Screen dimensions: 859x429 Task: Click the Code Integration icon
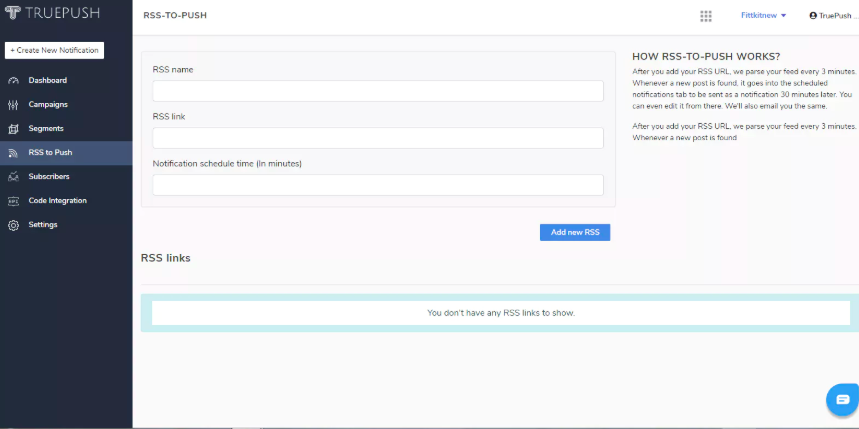(14, 201)
